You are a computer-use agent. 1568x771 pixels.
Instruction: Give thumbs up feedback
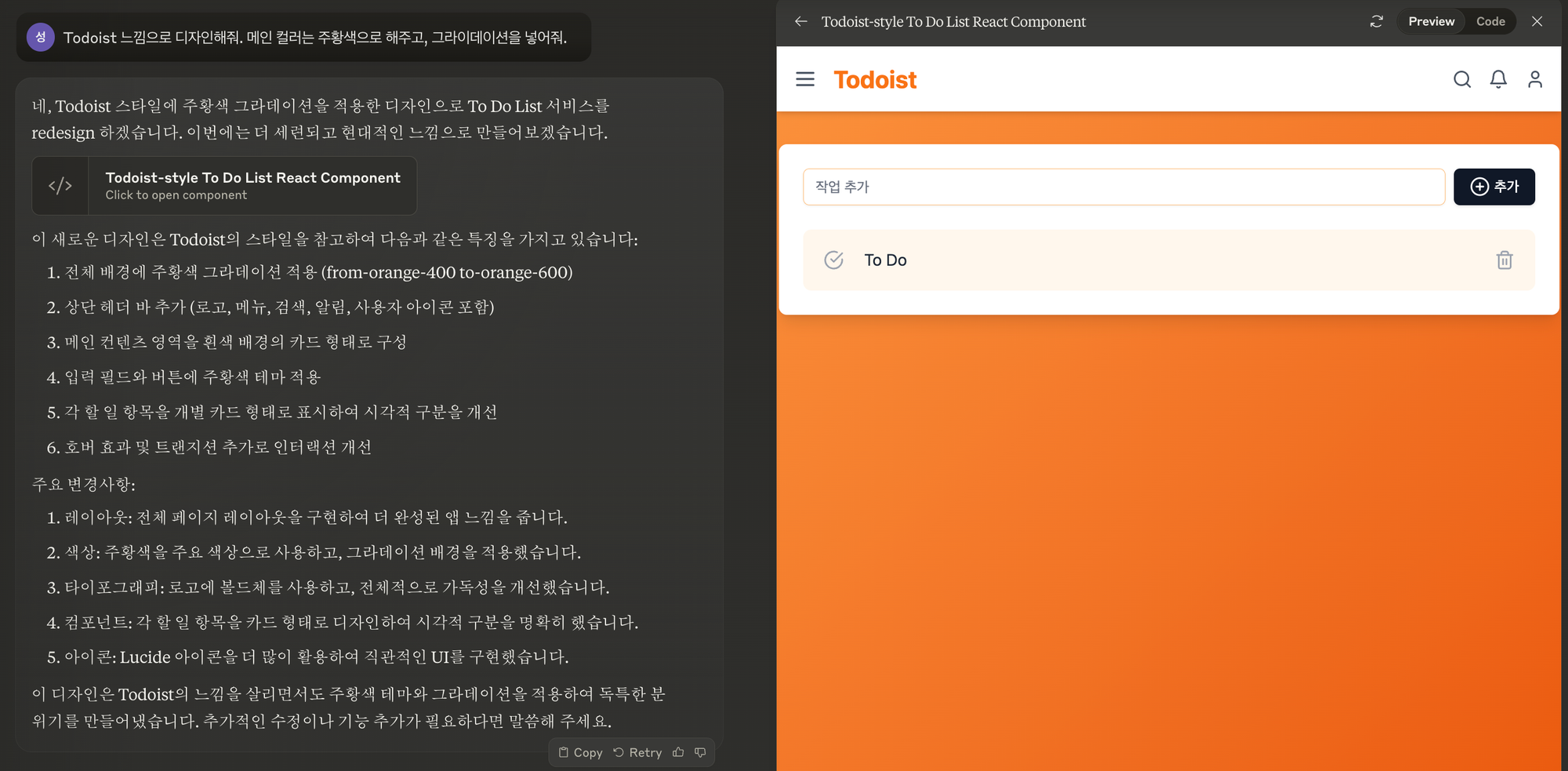[x=678, y=752]
